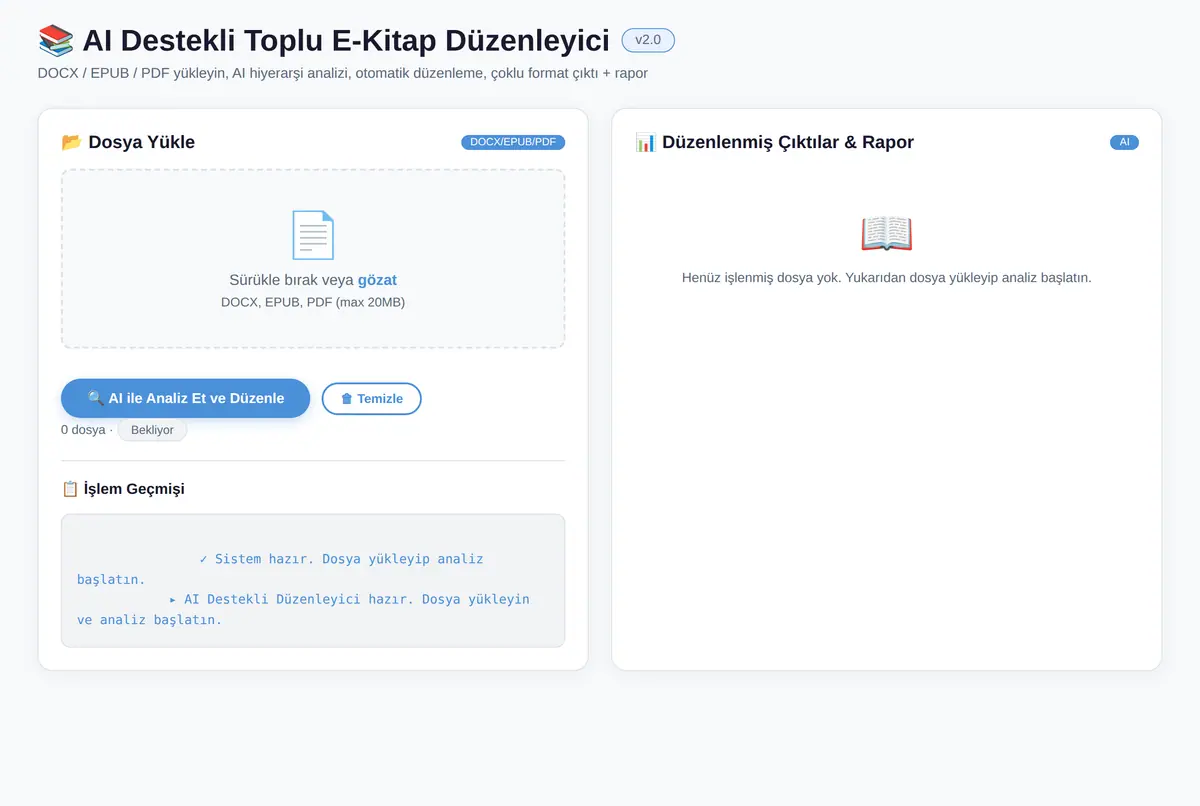Click the document icon in upload area

pos(313,235)
